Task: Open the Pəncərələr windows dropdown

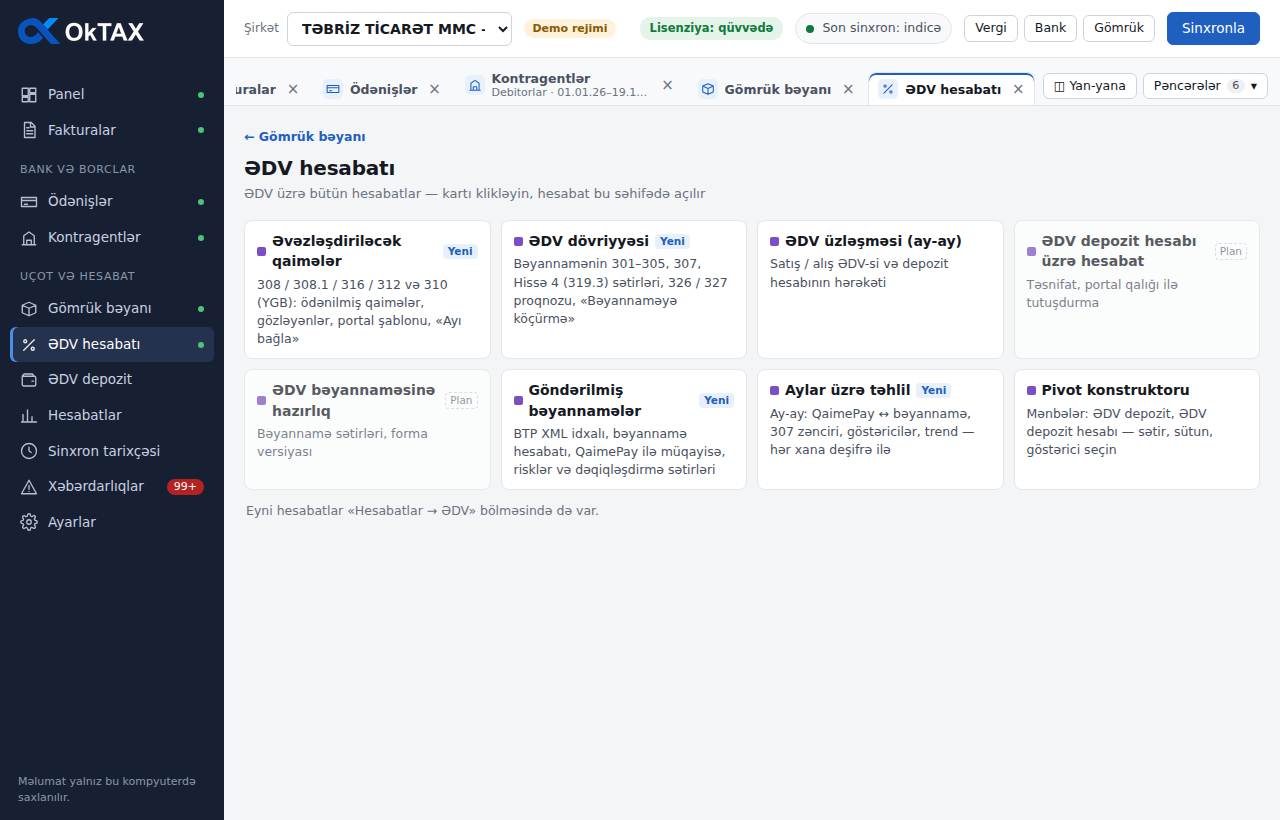Action: 1205,86
